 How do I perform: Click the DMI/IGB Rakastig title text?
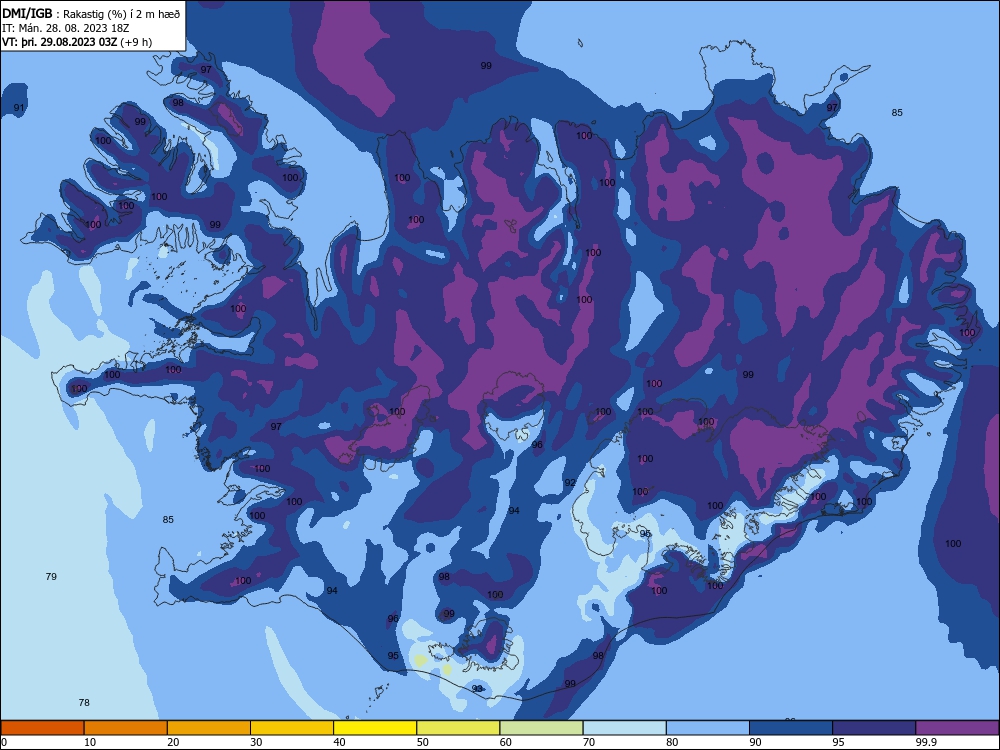click(x=91, y=13)
